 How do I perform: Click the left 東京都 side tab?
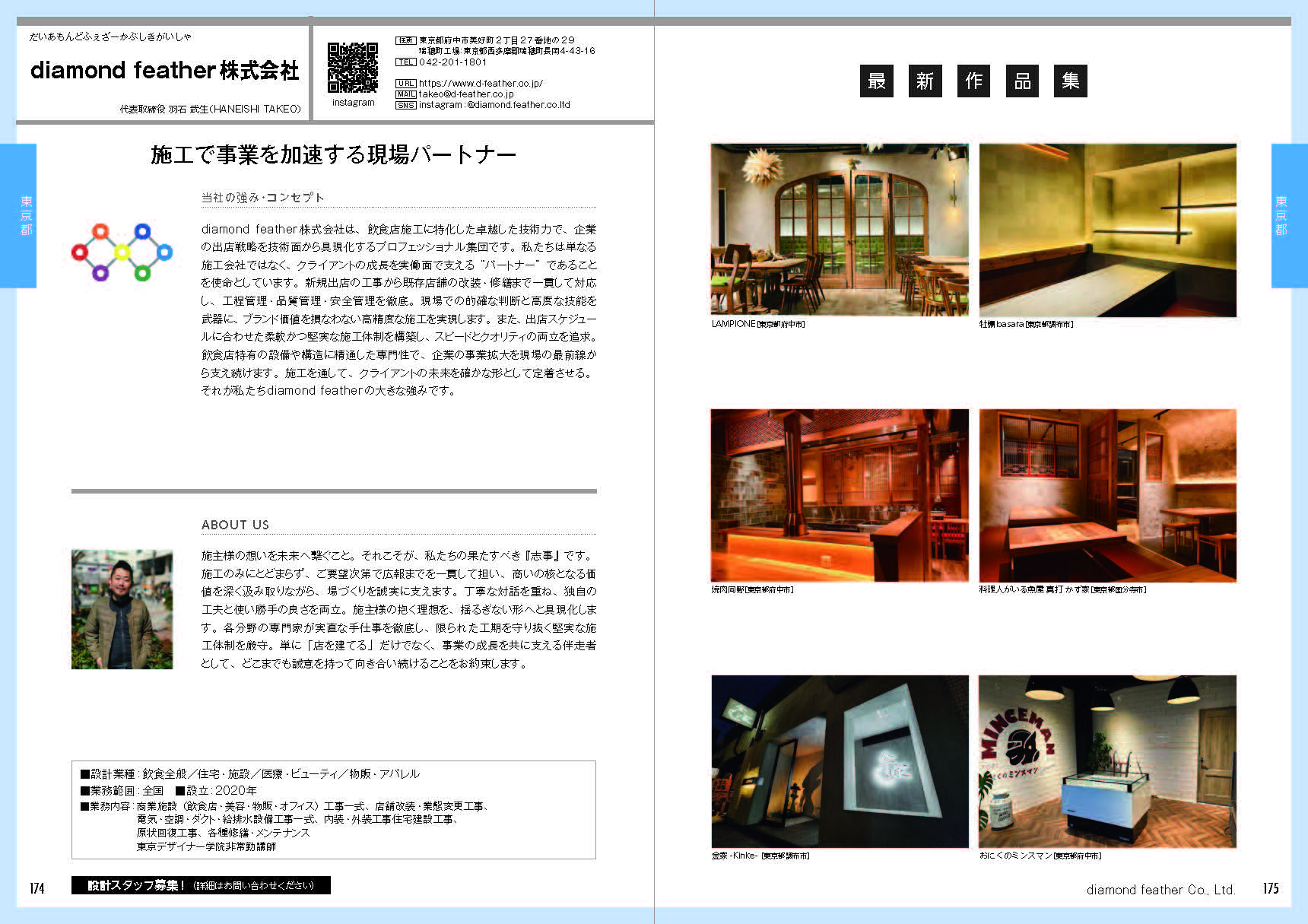tap(18, 216)
